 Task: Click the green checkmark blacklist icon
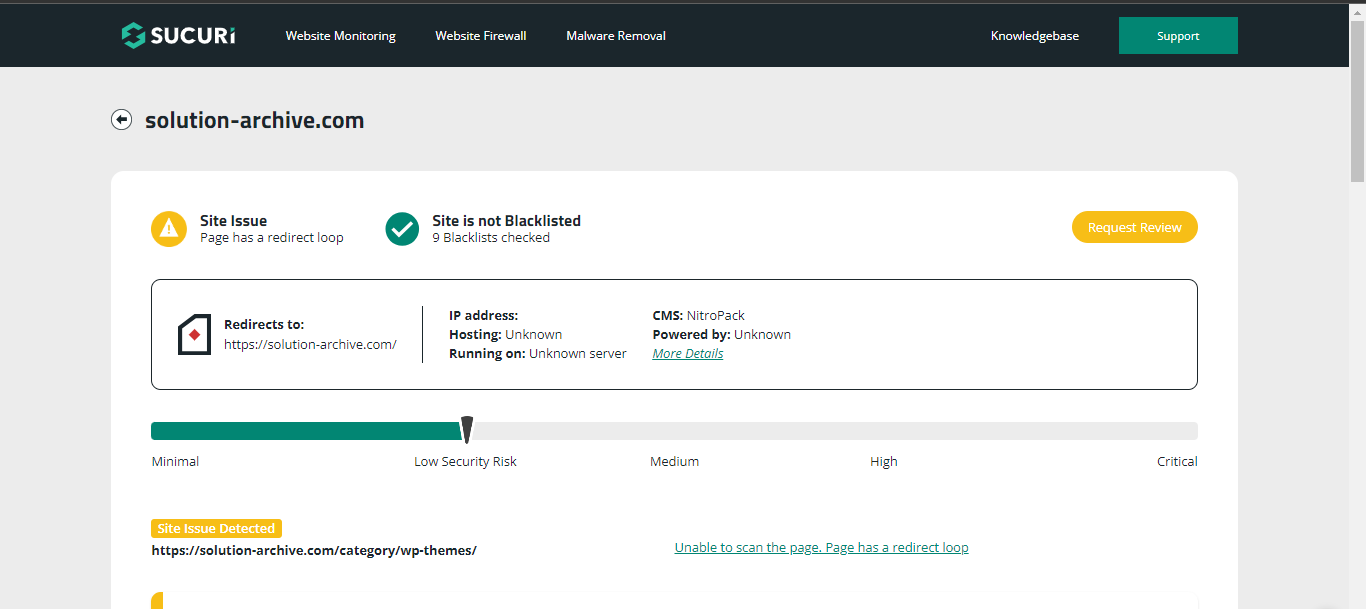[x=402, y=229]
